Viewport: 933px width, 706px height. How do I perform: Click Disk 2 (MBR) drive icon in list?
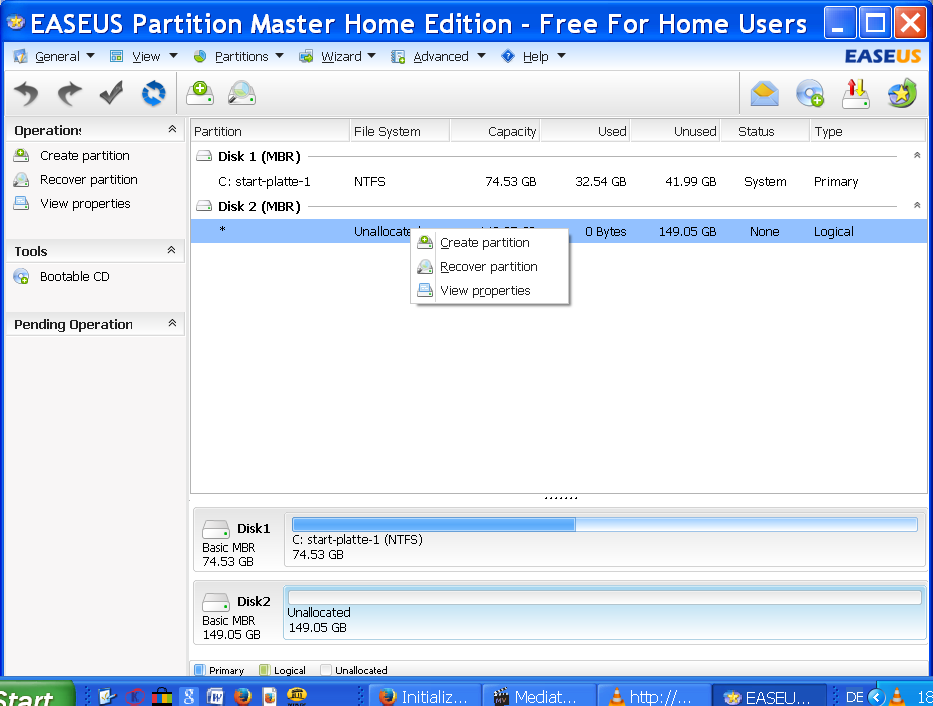204,206
